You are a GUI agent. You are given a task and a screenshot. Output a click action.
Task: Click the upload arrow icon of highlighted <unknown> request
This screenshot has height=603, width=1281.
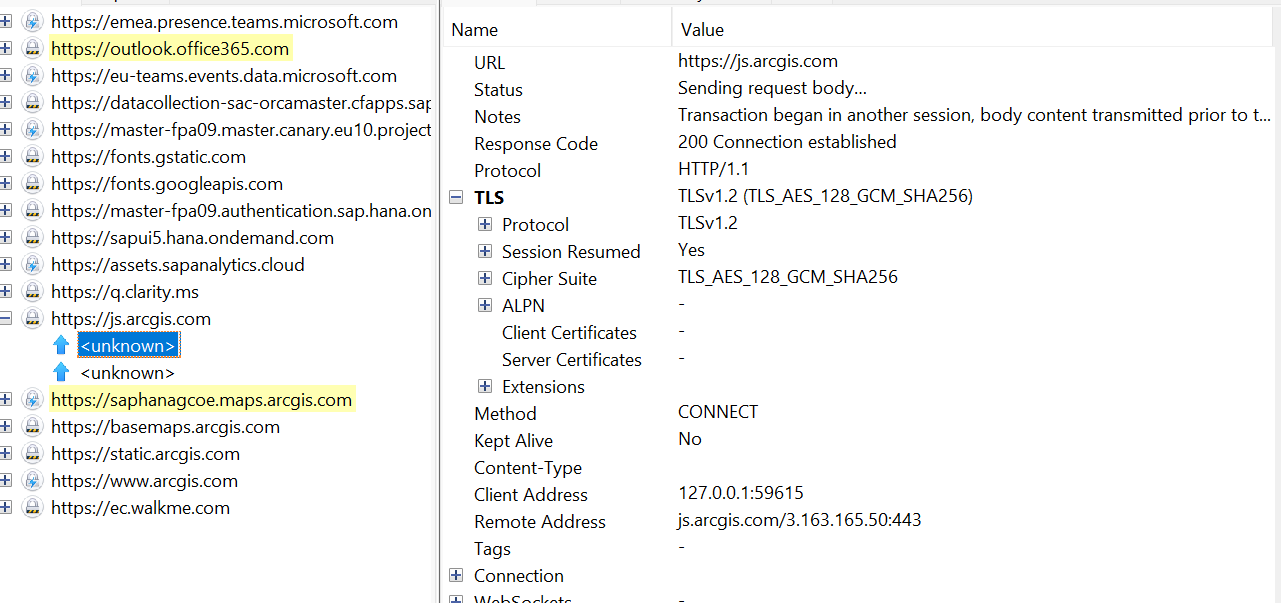coord(61,346)
